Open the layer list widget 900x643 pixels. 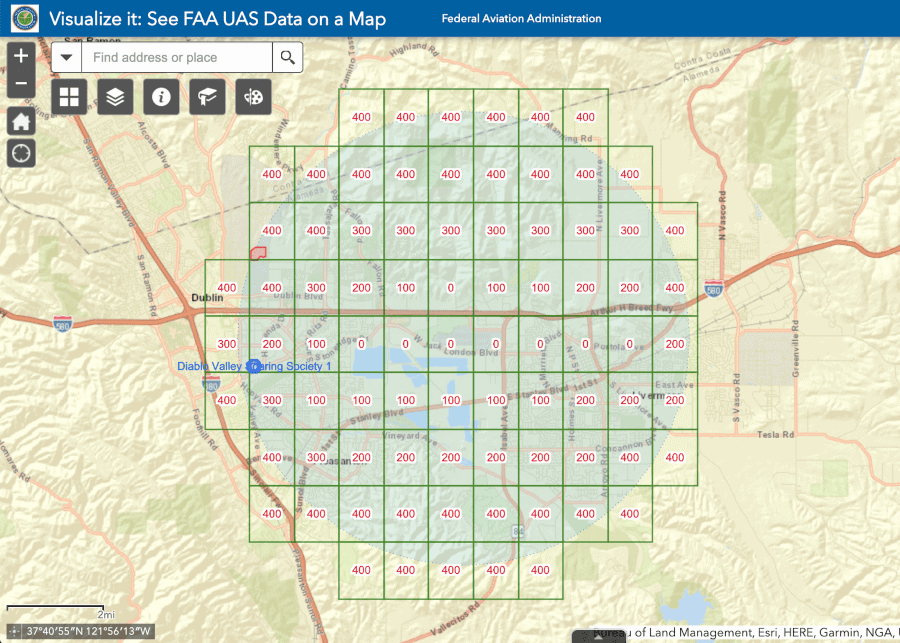115,97
